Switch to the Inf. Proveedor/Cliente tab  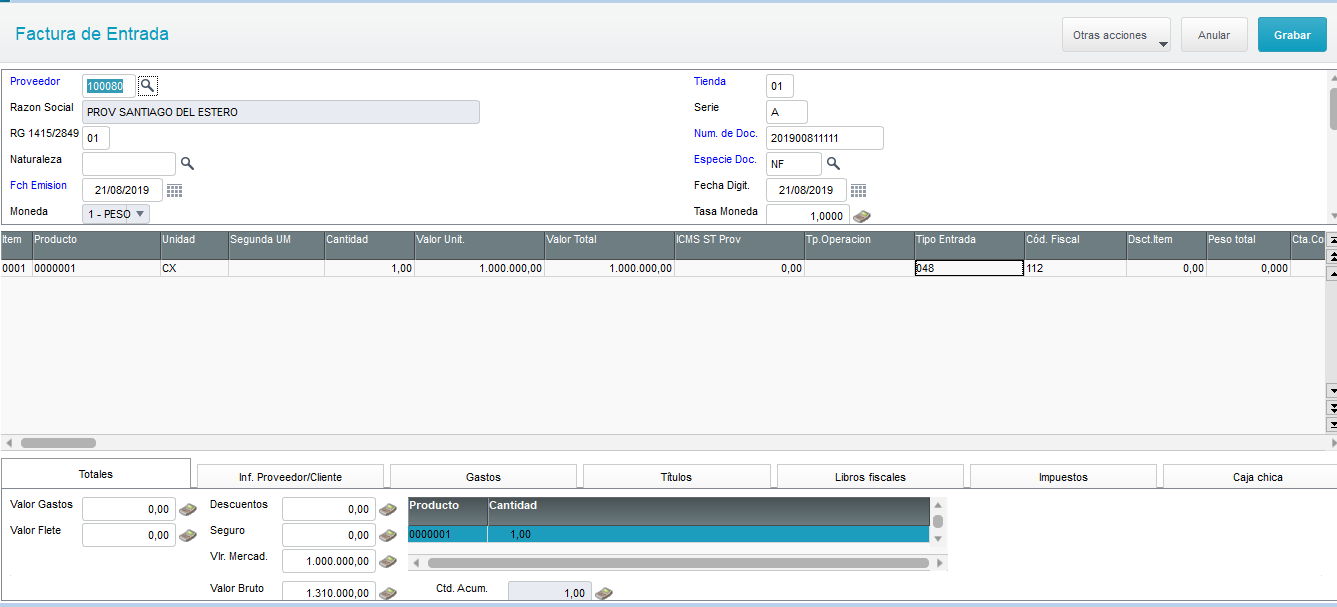point(291,477)
